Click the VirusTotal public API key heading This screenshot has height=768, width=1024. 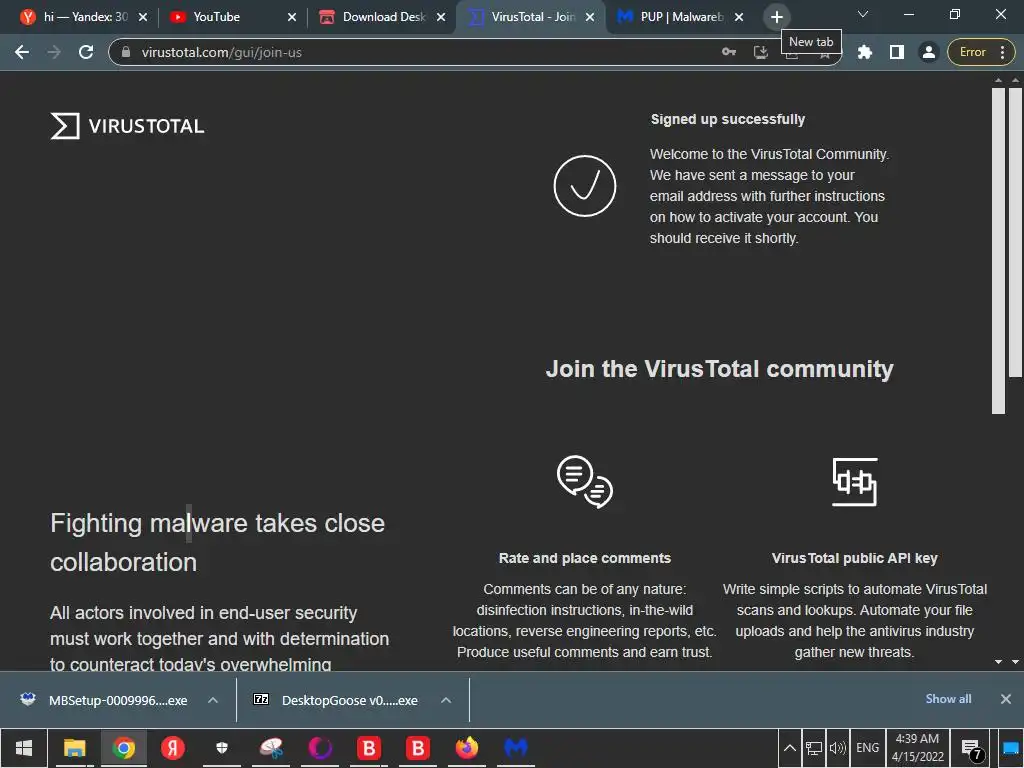point(854,558)
